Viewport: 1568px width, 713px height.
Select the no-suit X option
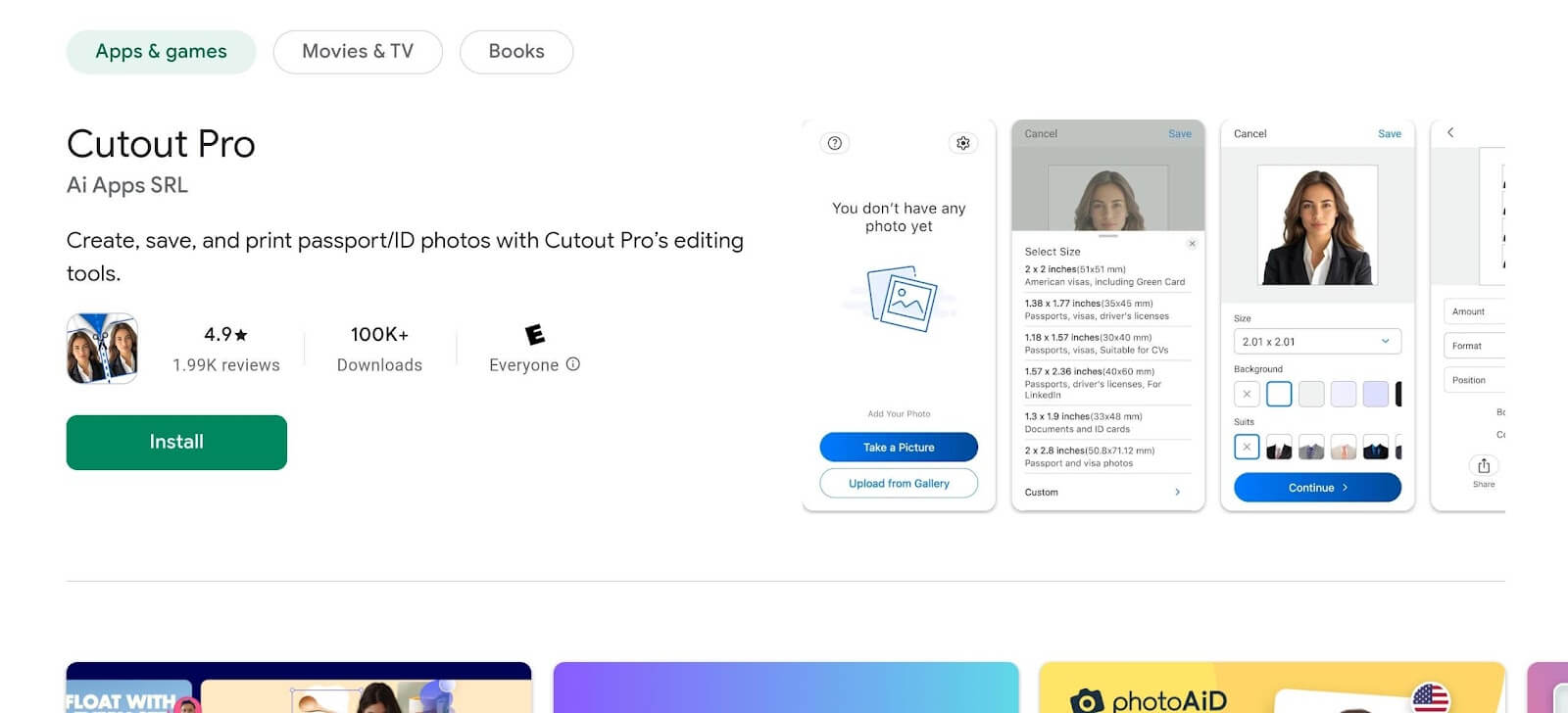coord(1247,448)
